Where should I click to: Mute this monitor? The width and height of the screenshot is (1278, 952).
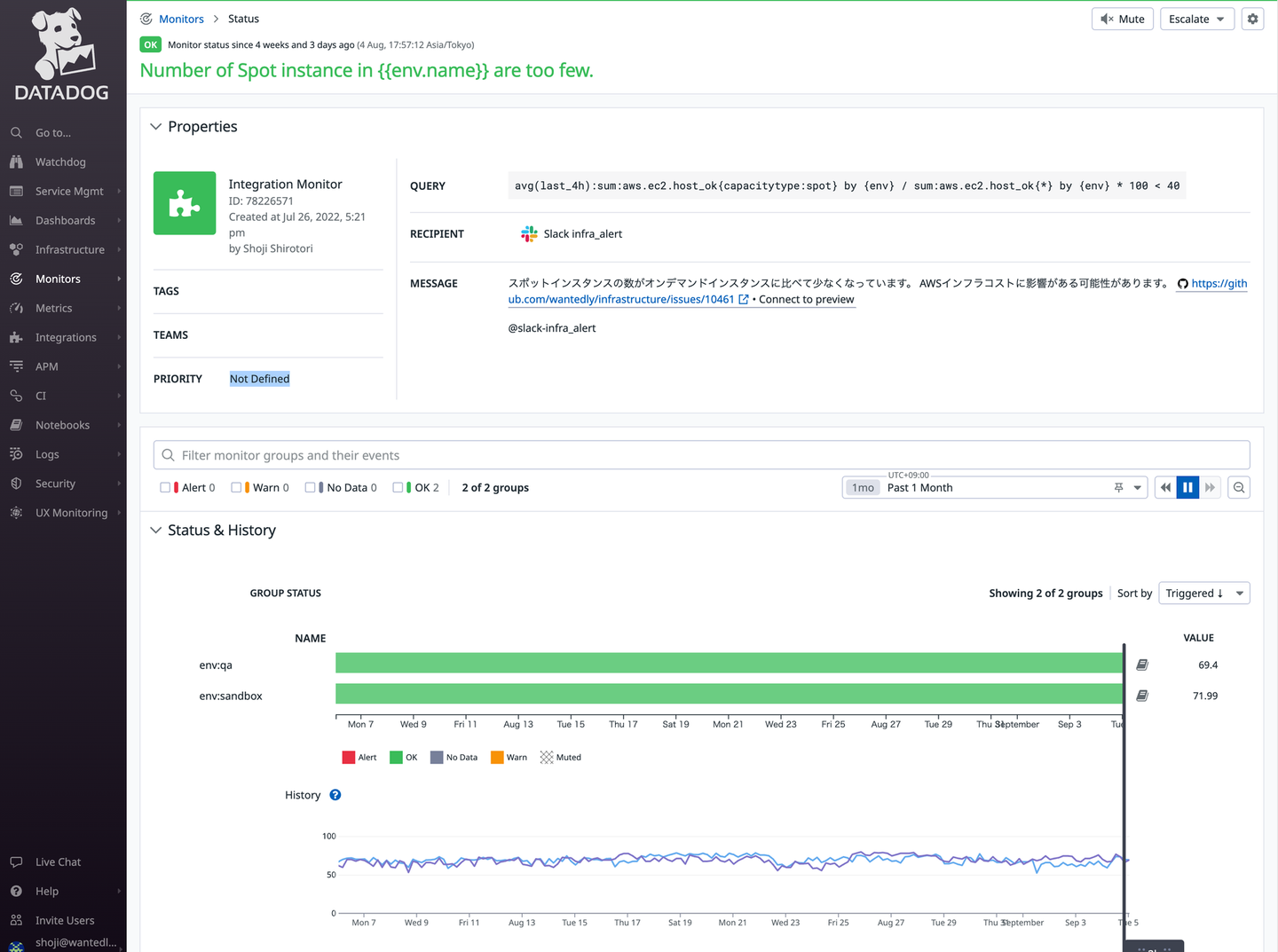(1122, 19)
